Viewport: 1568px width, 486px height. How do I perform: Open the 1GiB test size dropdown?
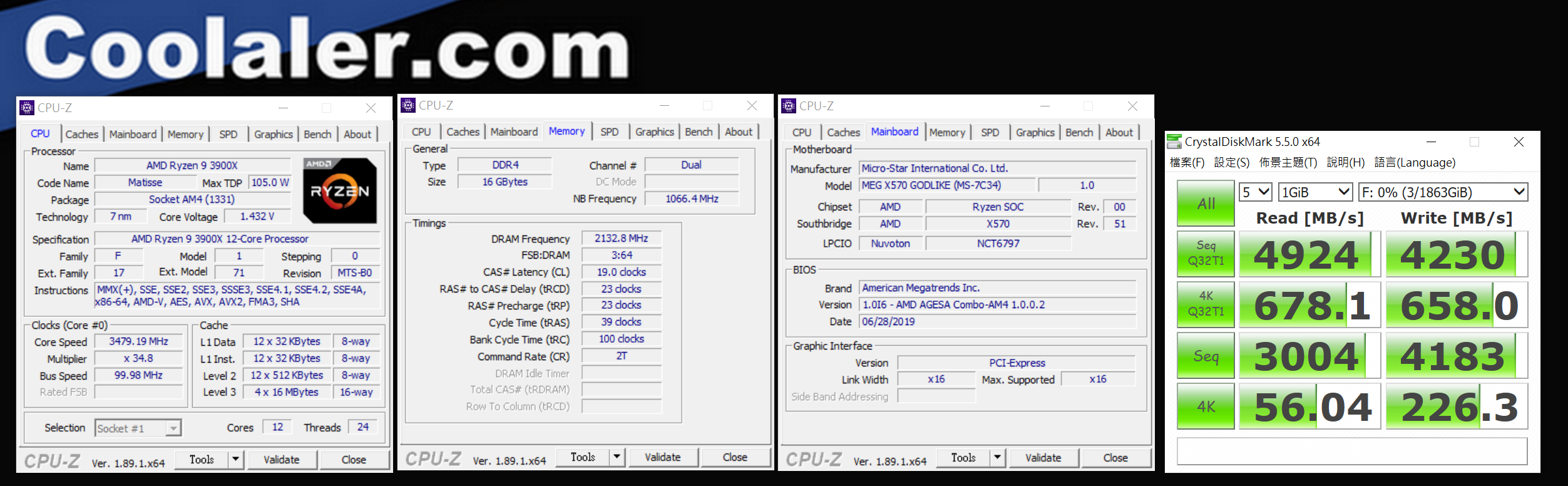click(1315, 192)
